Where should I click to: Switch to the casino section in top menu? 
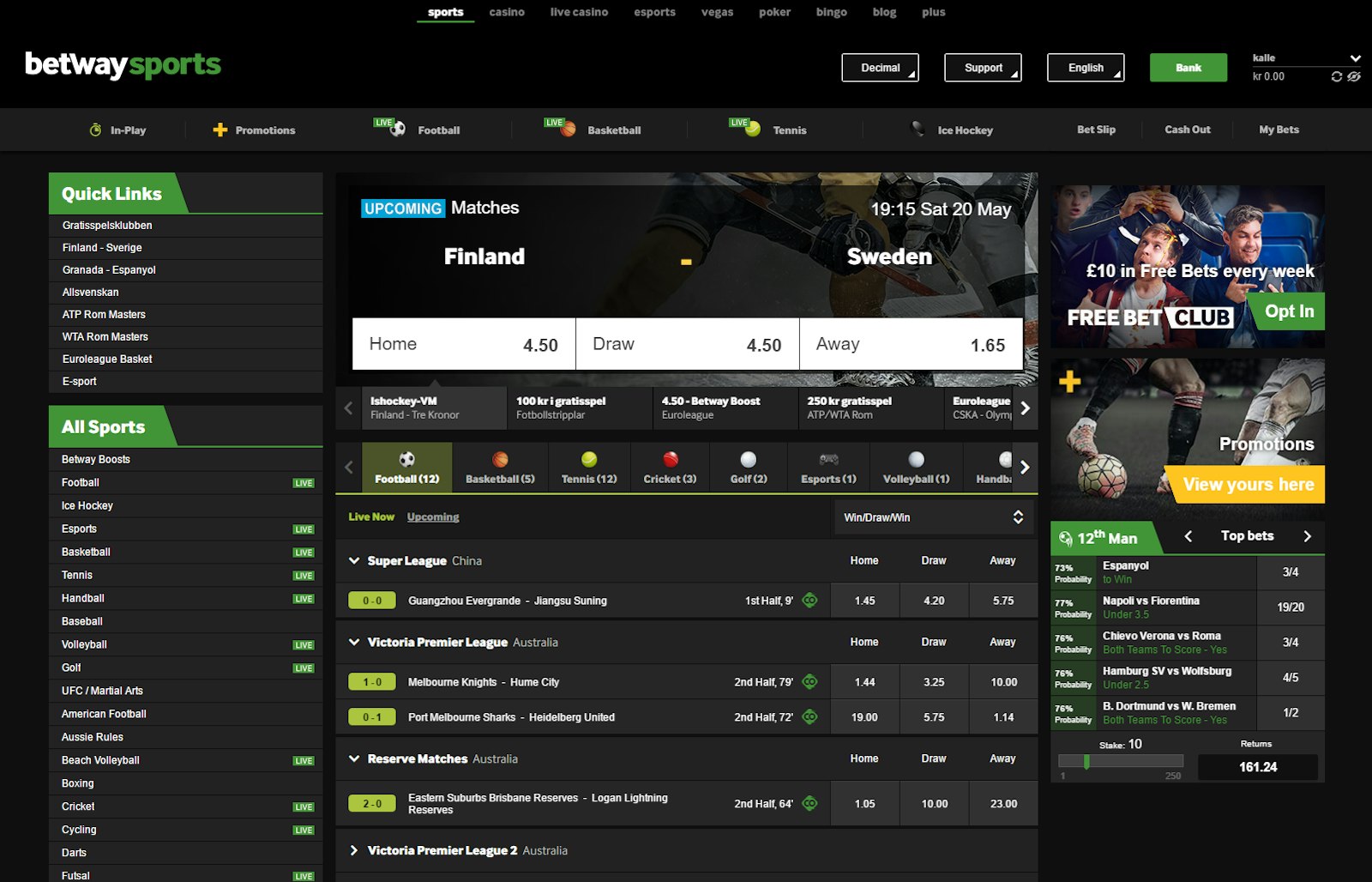507,12
